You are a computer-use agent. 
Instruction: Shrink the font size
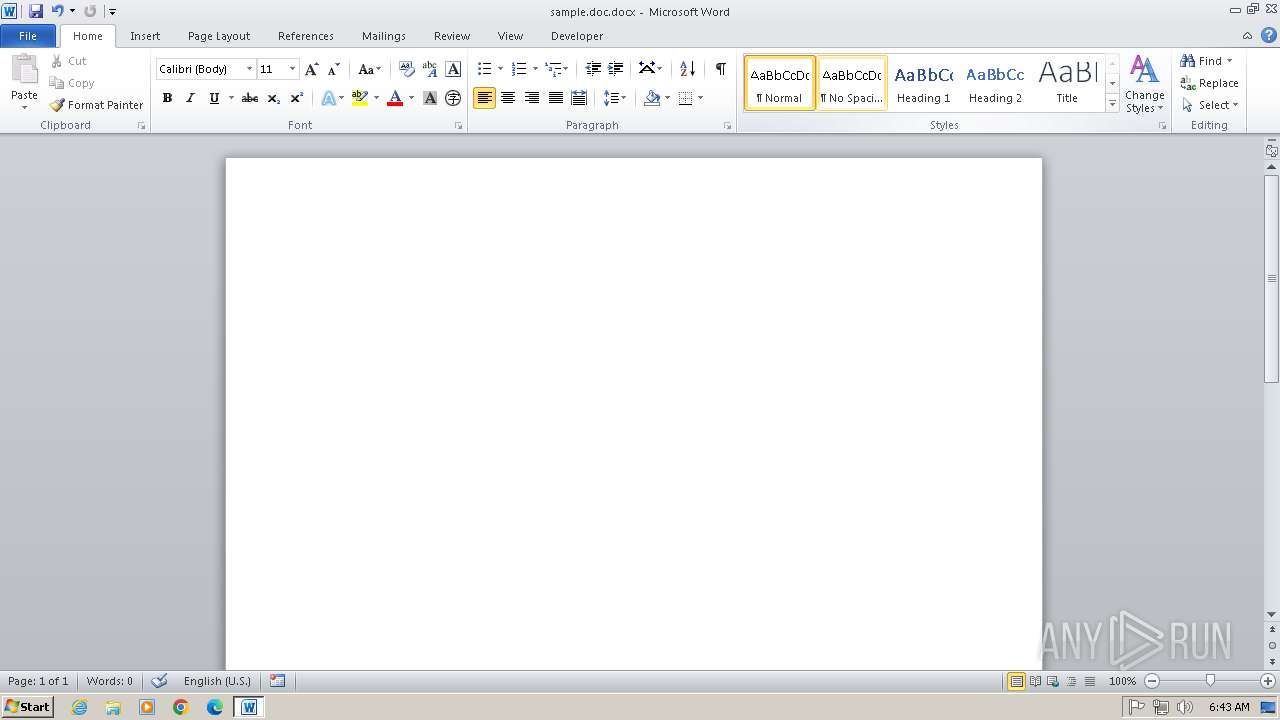coord(334,69)
